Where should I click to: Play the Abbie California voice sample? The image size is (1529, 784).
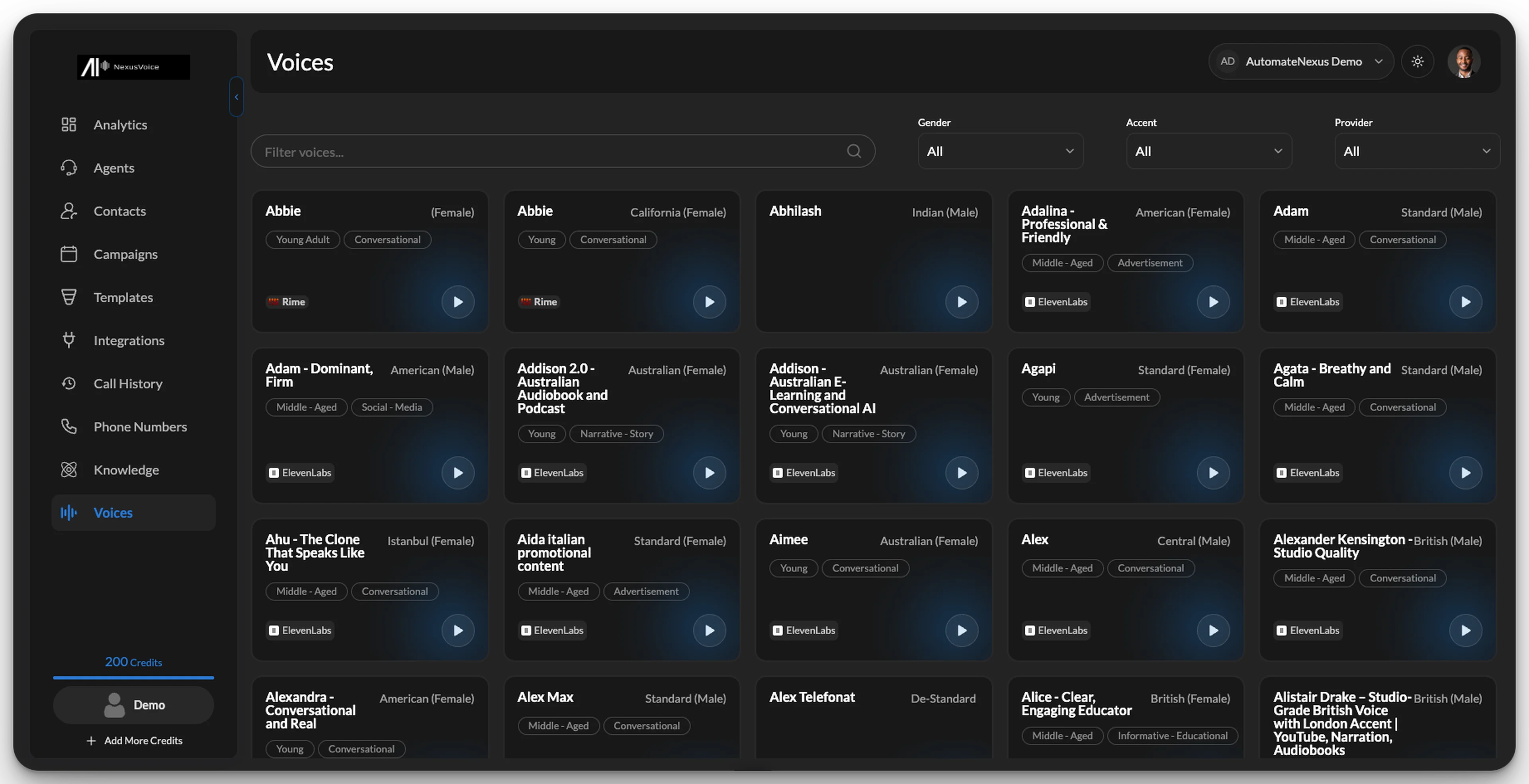(x=709, y=302)
